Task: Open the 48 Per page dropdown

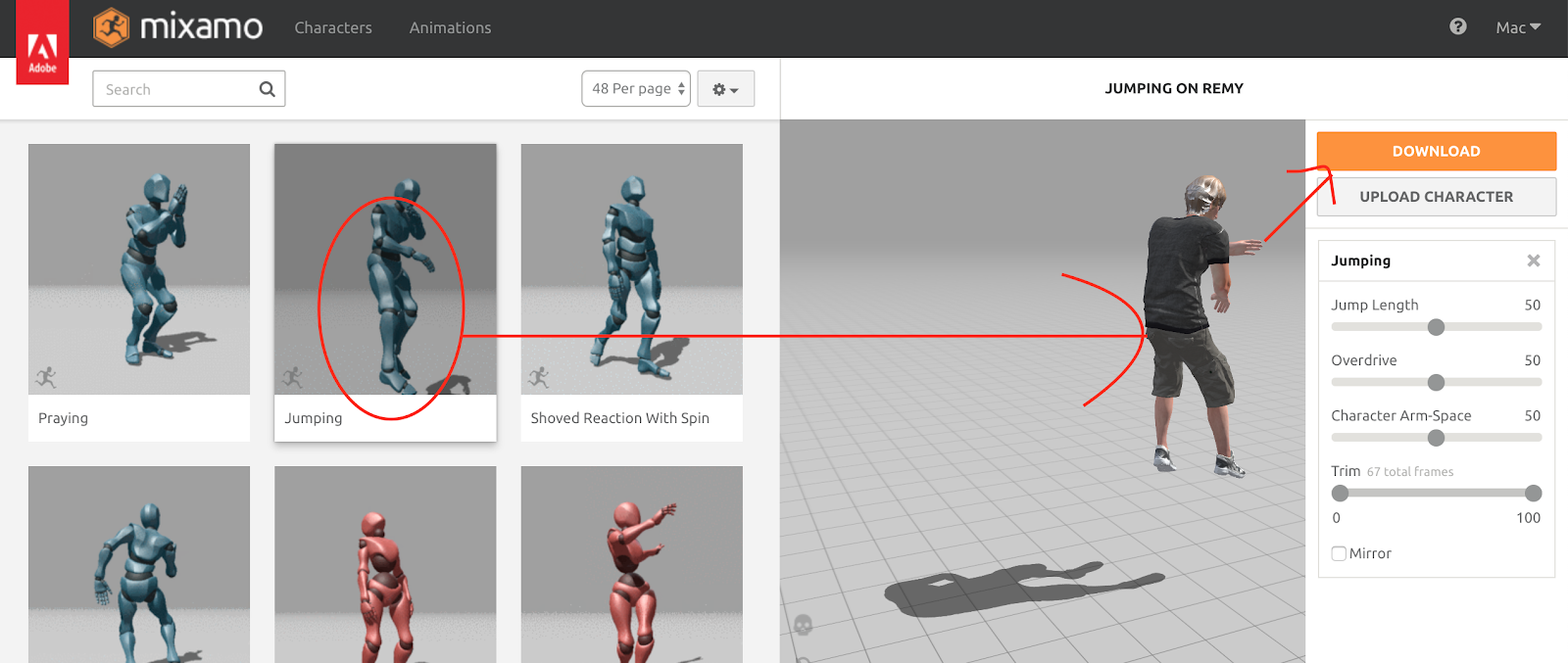Action: coord(636,88)
